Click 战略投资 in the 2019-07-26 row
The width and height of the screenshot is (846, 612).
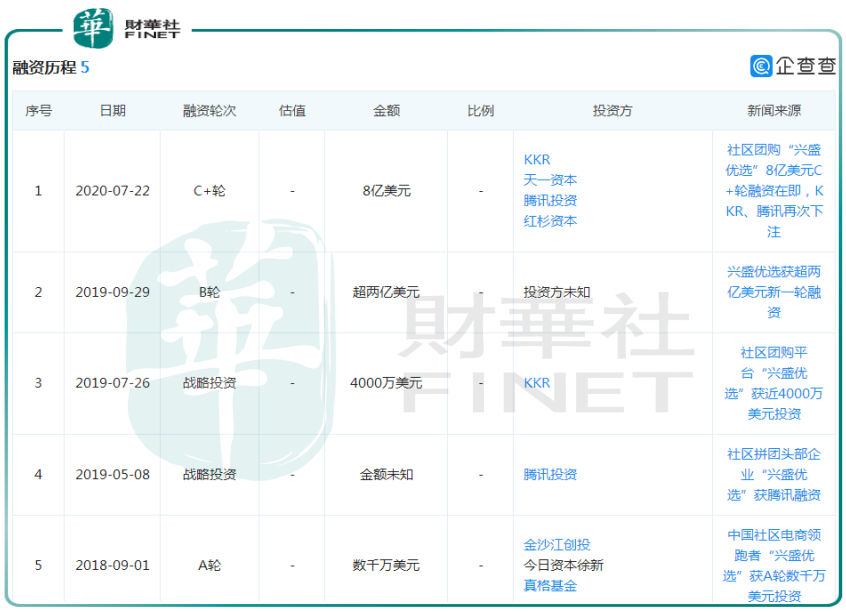(x=209, y=383)
